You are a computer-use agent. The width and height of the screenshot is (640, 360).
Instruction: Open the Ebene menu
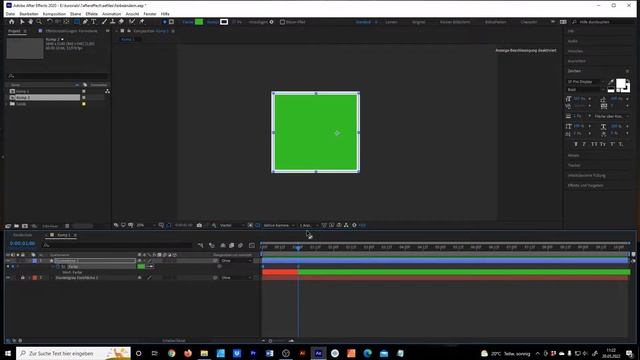(76, 14)
